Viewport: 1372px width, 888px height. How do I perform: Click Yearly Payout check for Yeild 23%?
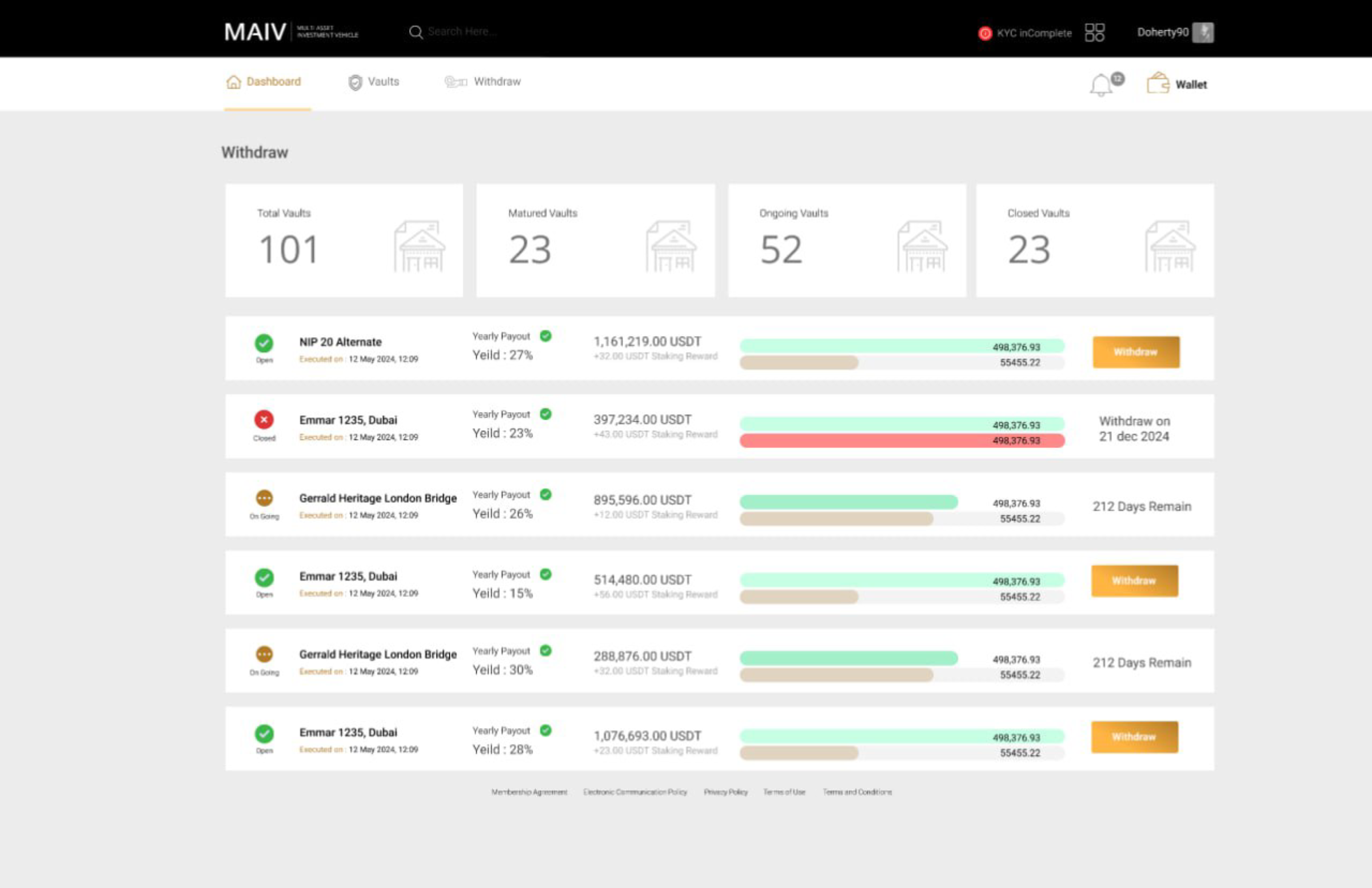(x=545, y=414)
